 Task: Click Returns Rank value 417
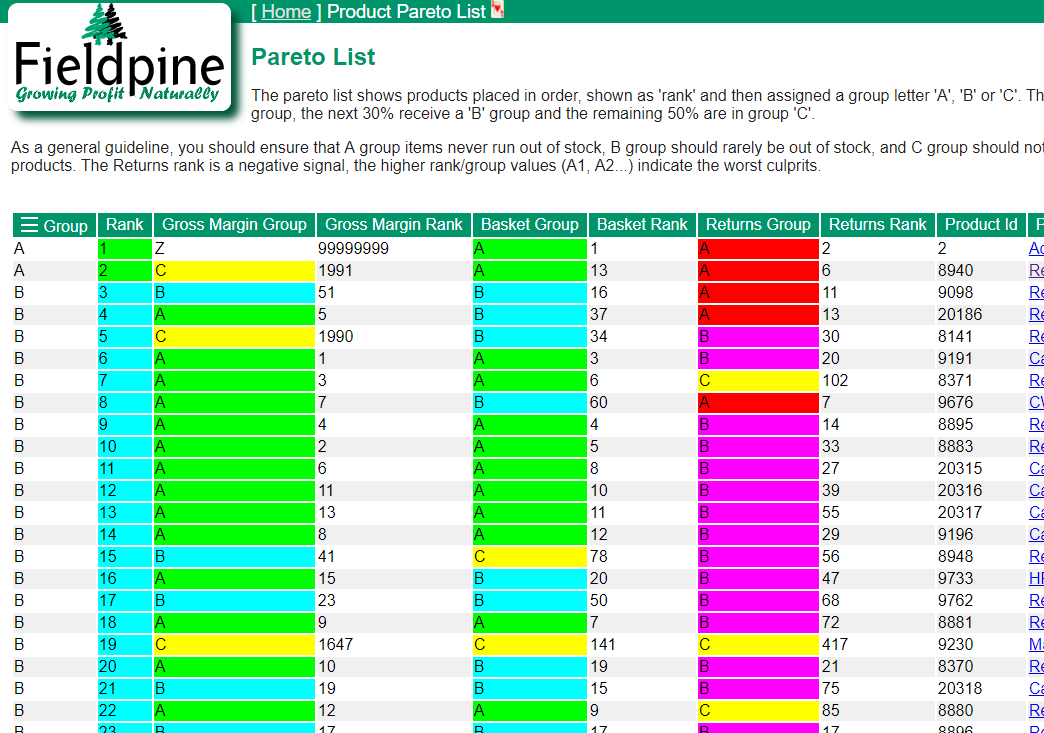tap(835, 644)
